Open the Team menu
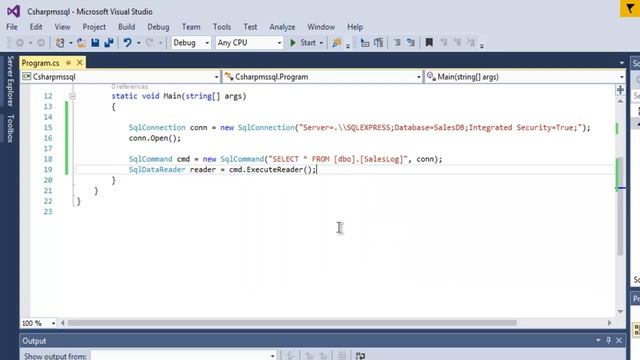 [191, 27]
